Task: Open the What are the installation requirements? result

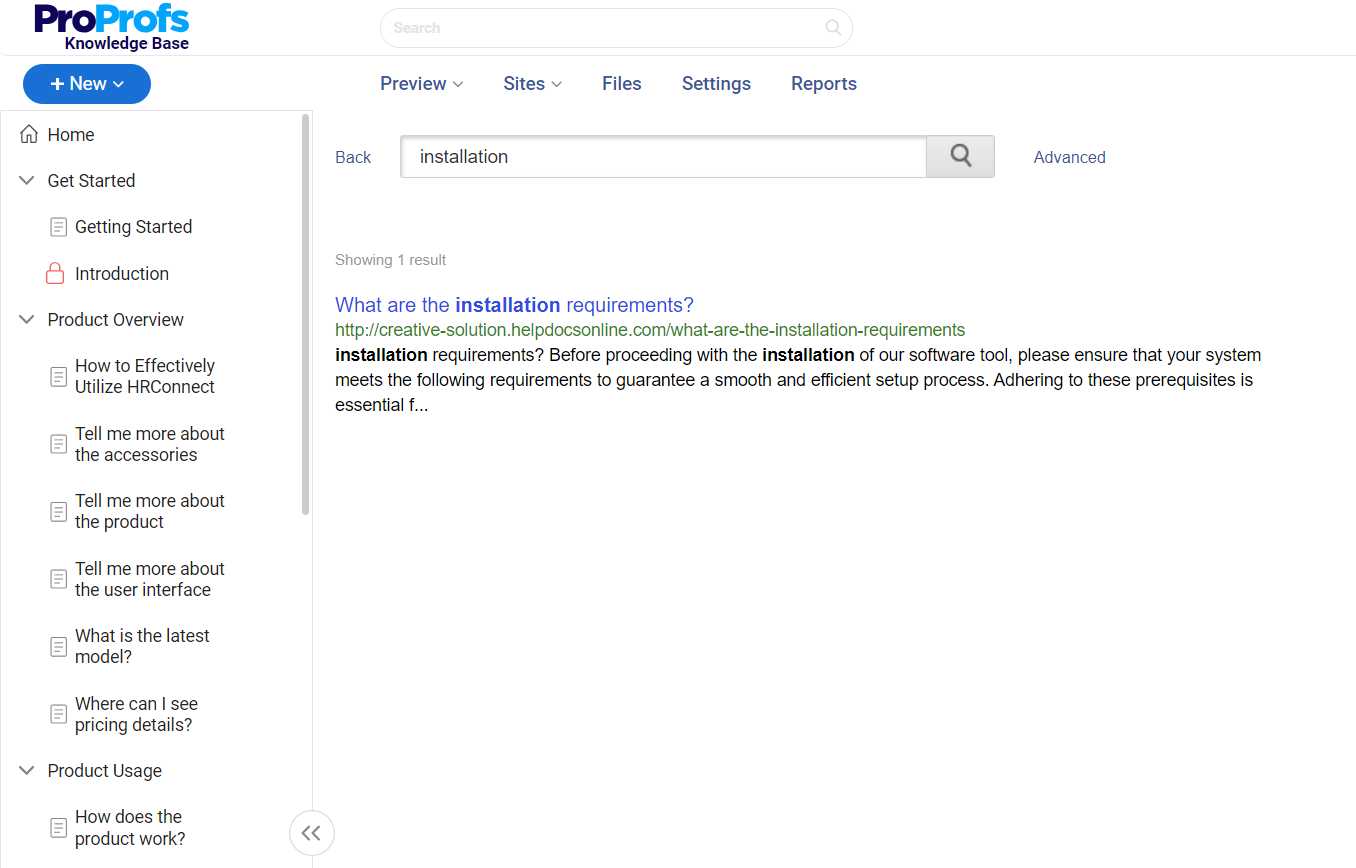Action: coord(514,305)
